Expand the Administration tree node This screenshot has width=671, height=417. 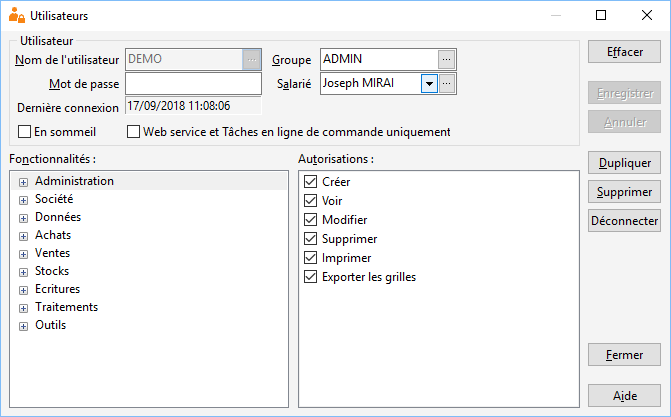pos(24,182)
